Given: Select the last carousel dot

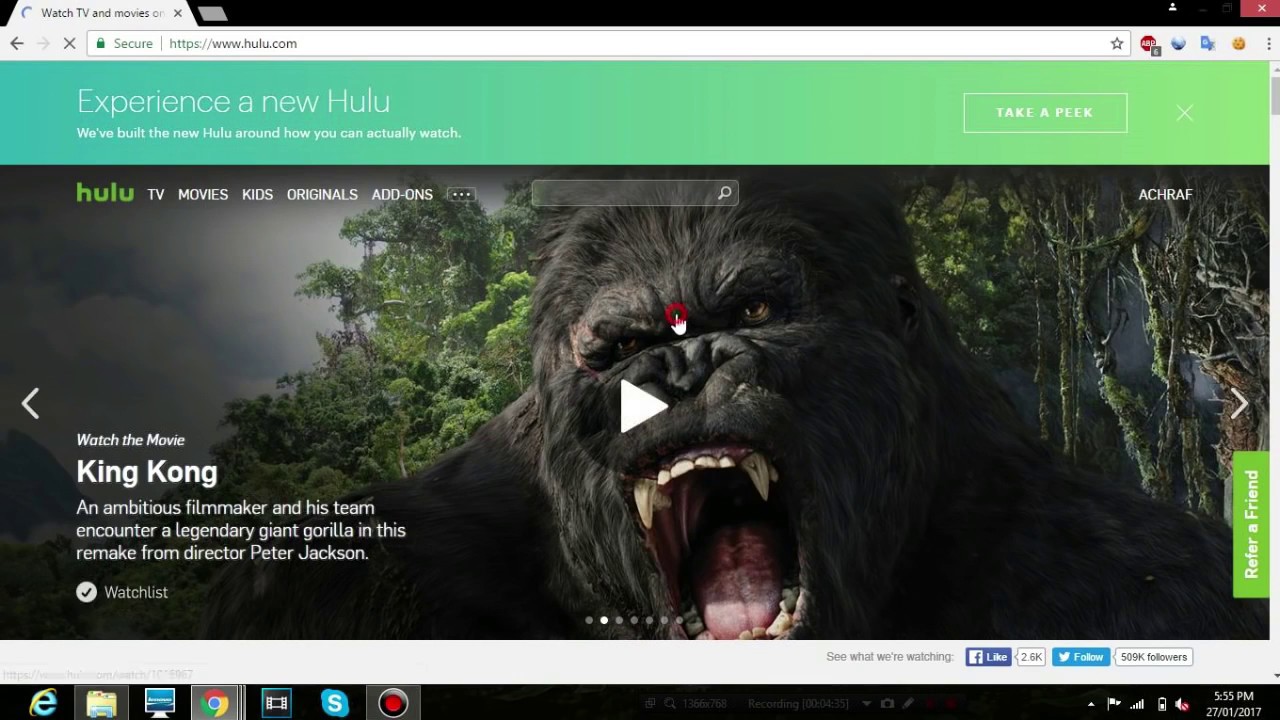Looking at the screenshot, I should [679, 620].
